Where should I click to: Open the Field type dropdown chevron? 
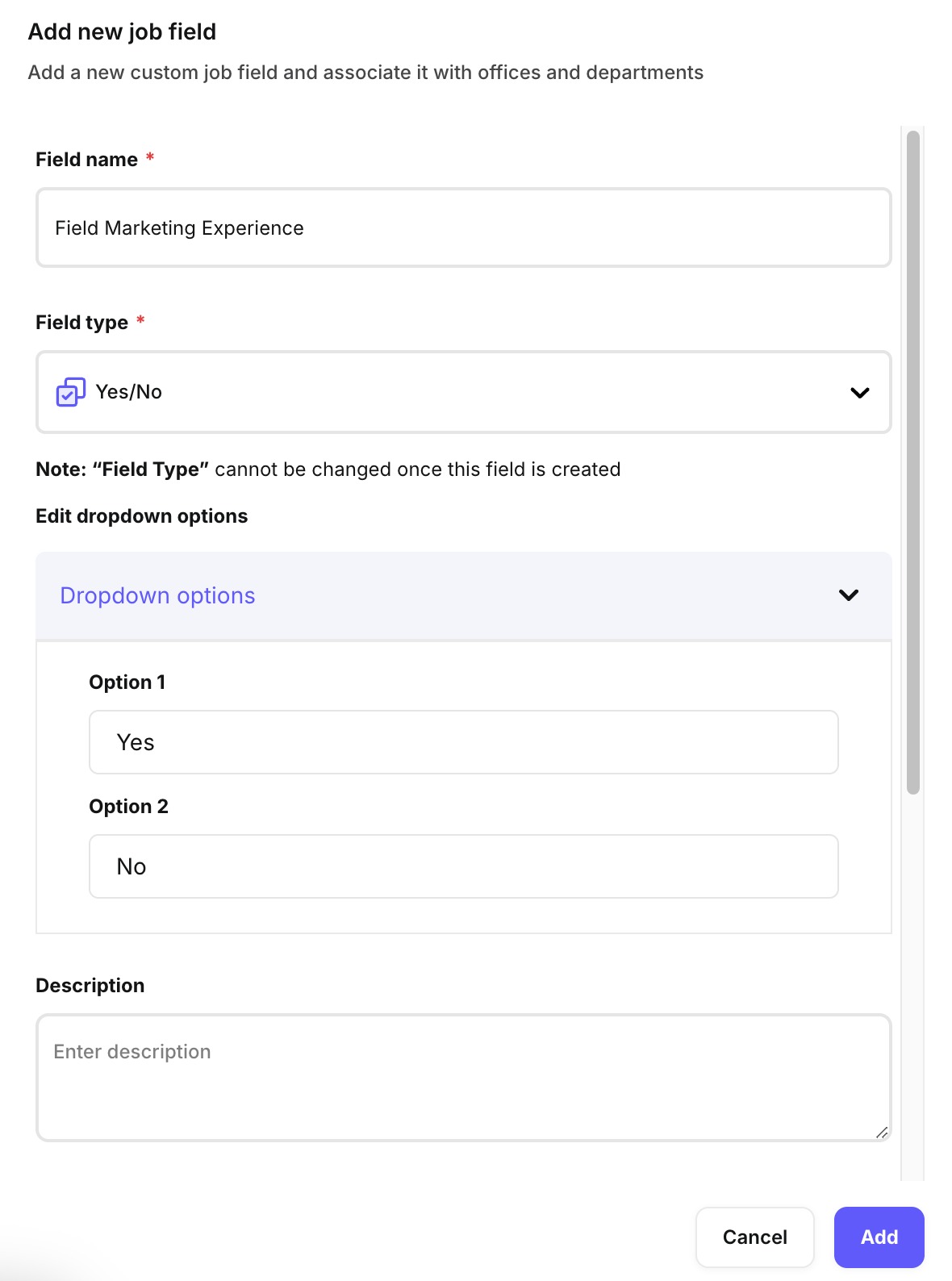tap(859, 393)
